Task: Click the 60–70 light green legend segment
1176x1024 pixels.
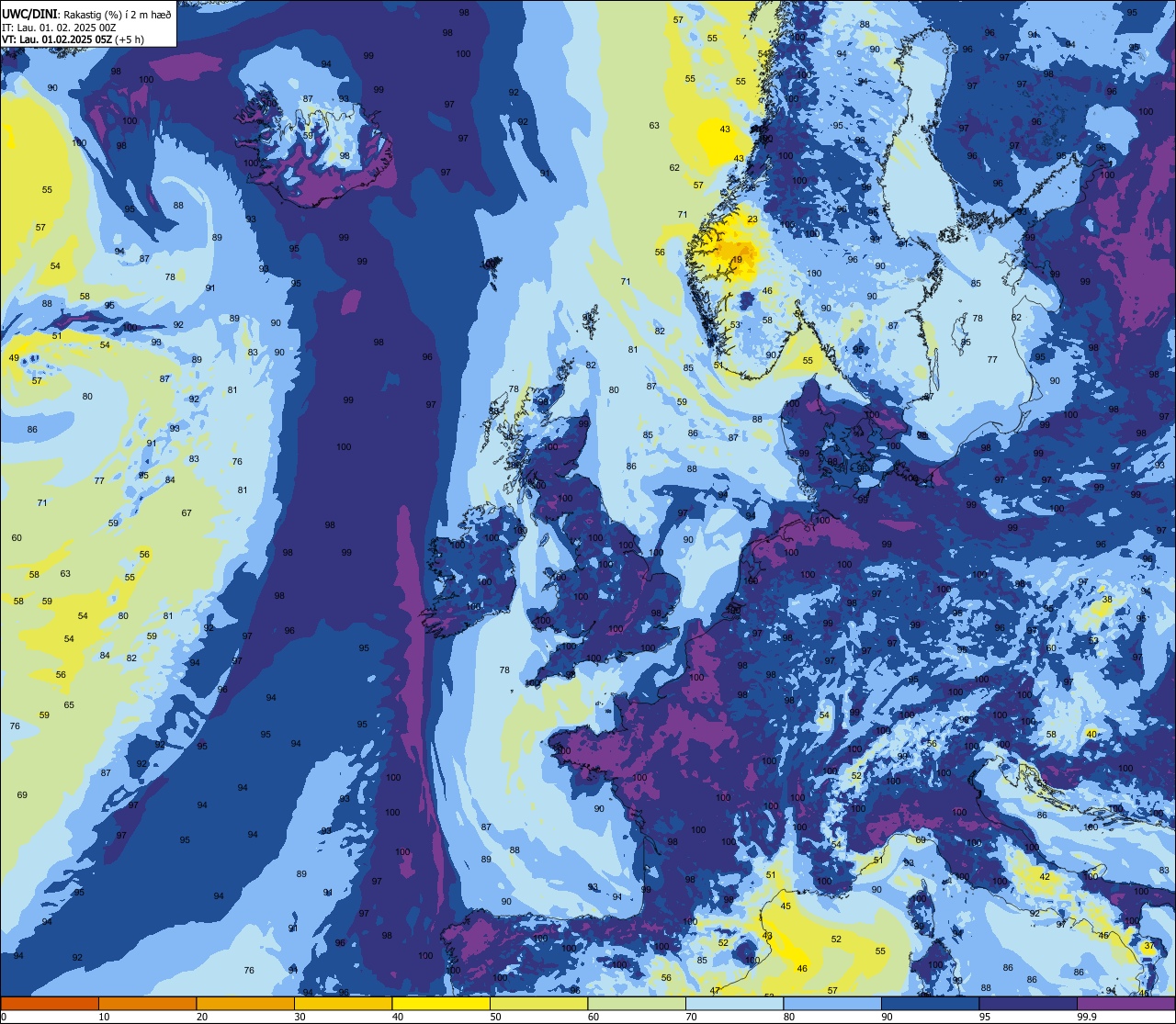Action: [637, 1003]
